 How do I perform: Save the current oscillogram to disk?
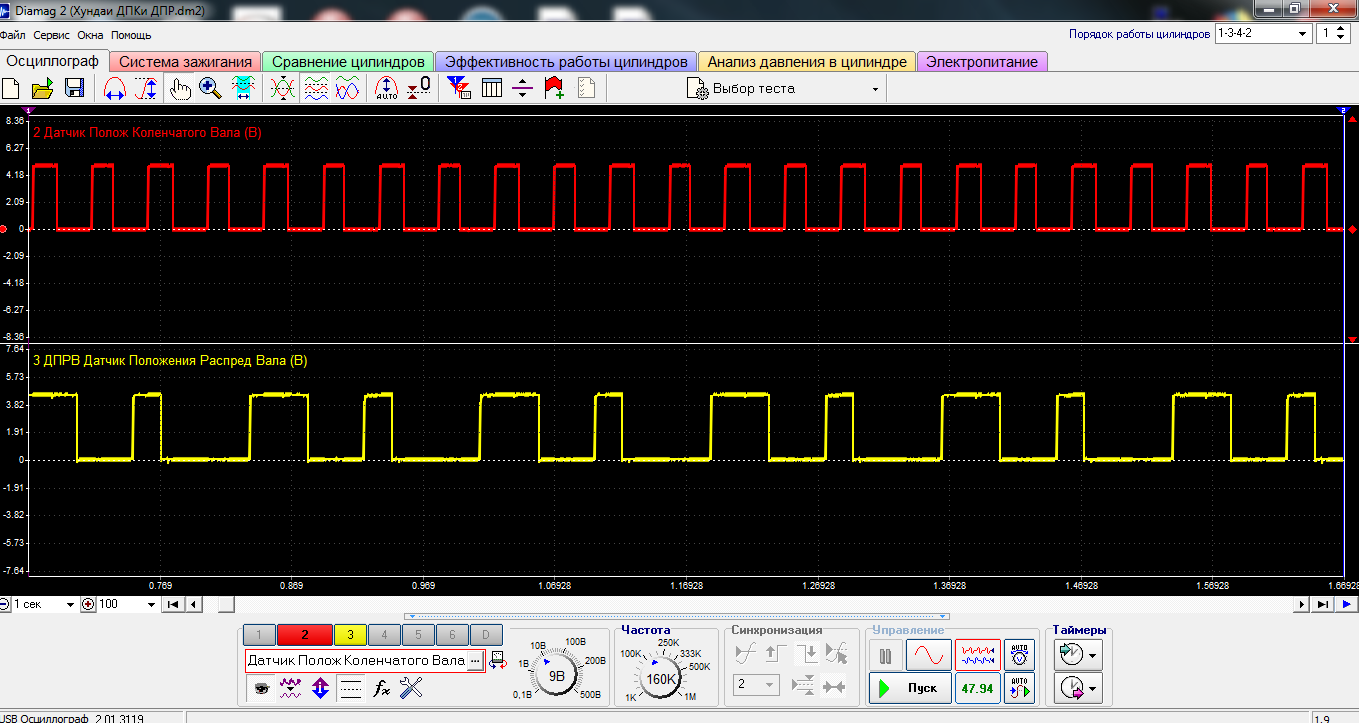tap(73, 88)
